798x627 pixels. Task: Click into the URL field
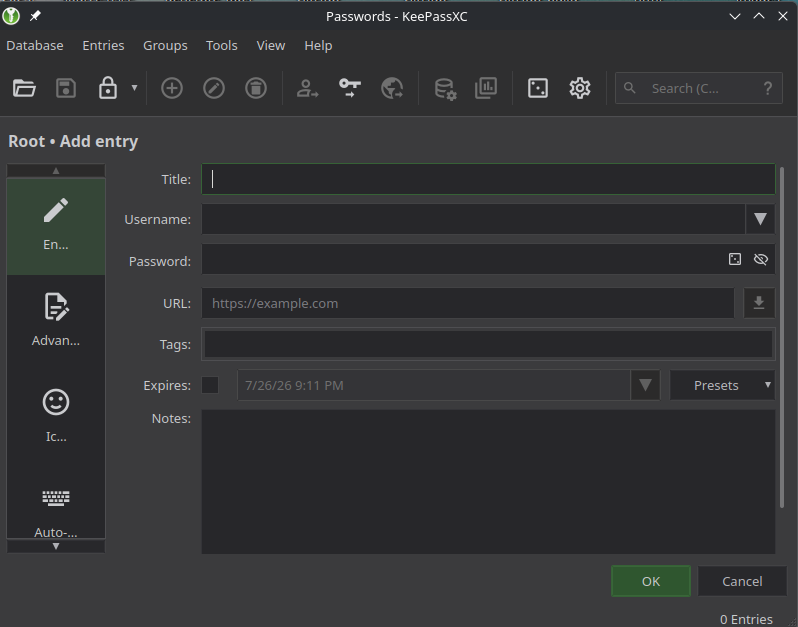468,303
